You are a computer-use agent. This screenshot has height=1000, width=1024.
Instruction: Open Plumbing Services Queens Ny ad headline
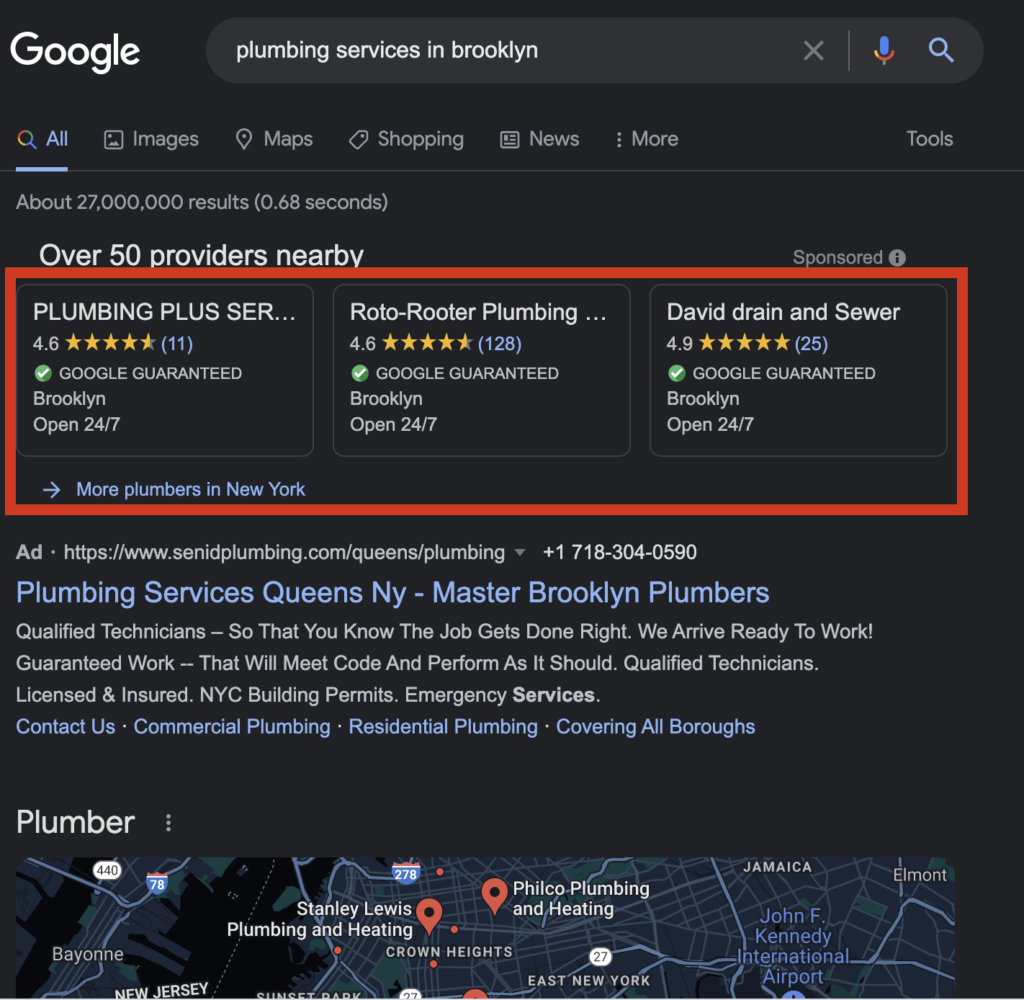click(392, 592)
